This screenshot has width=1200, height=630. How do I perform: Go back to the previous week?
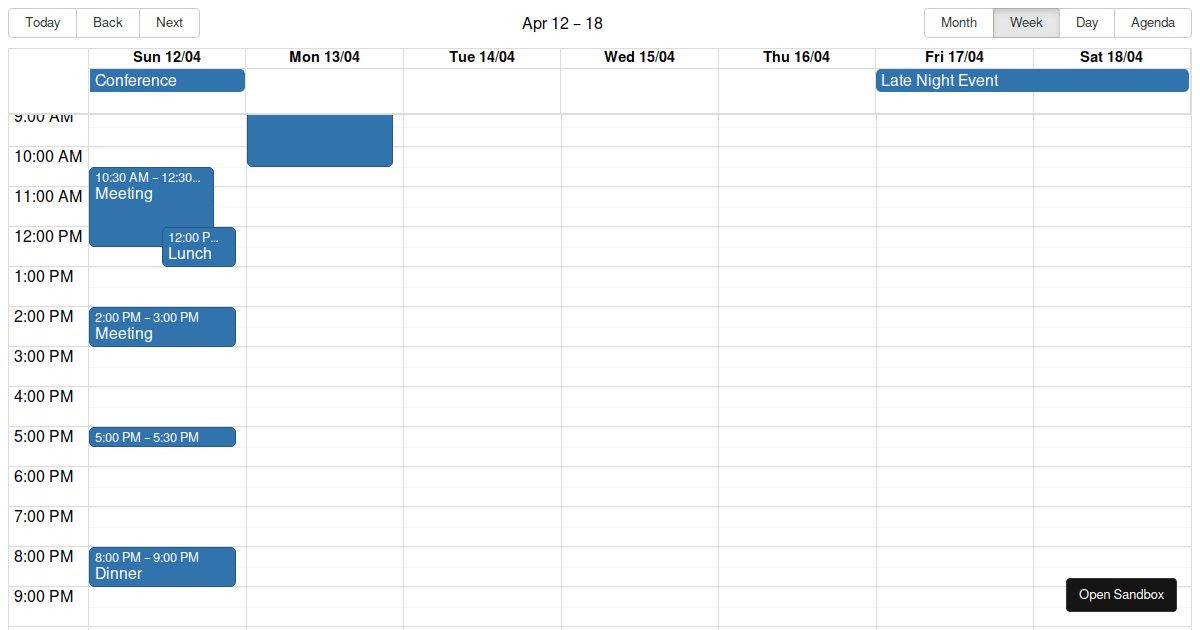tap(107, 22)
